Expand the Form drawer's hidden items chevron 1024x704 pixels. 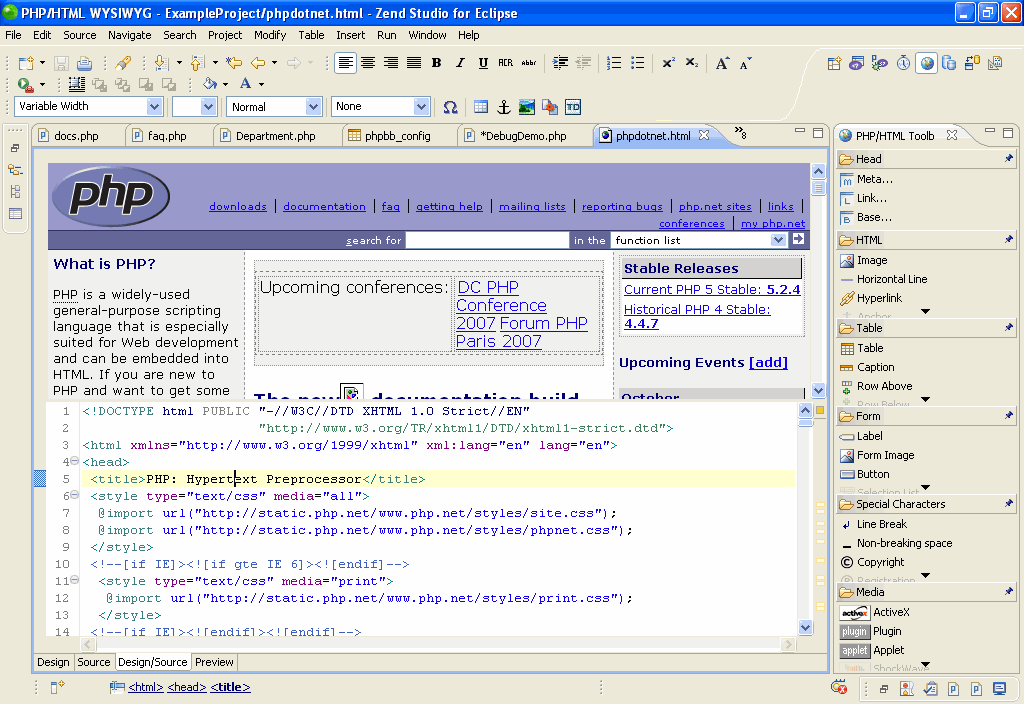tap(925, 489)
